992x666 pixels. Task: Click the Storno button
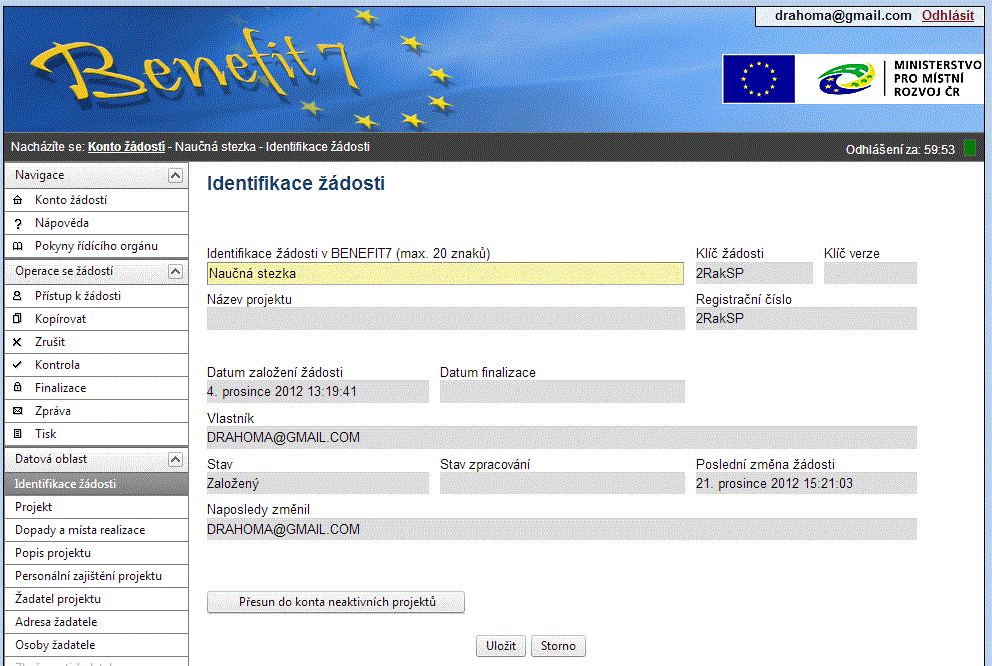point(558,646)
